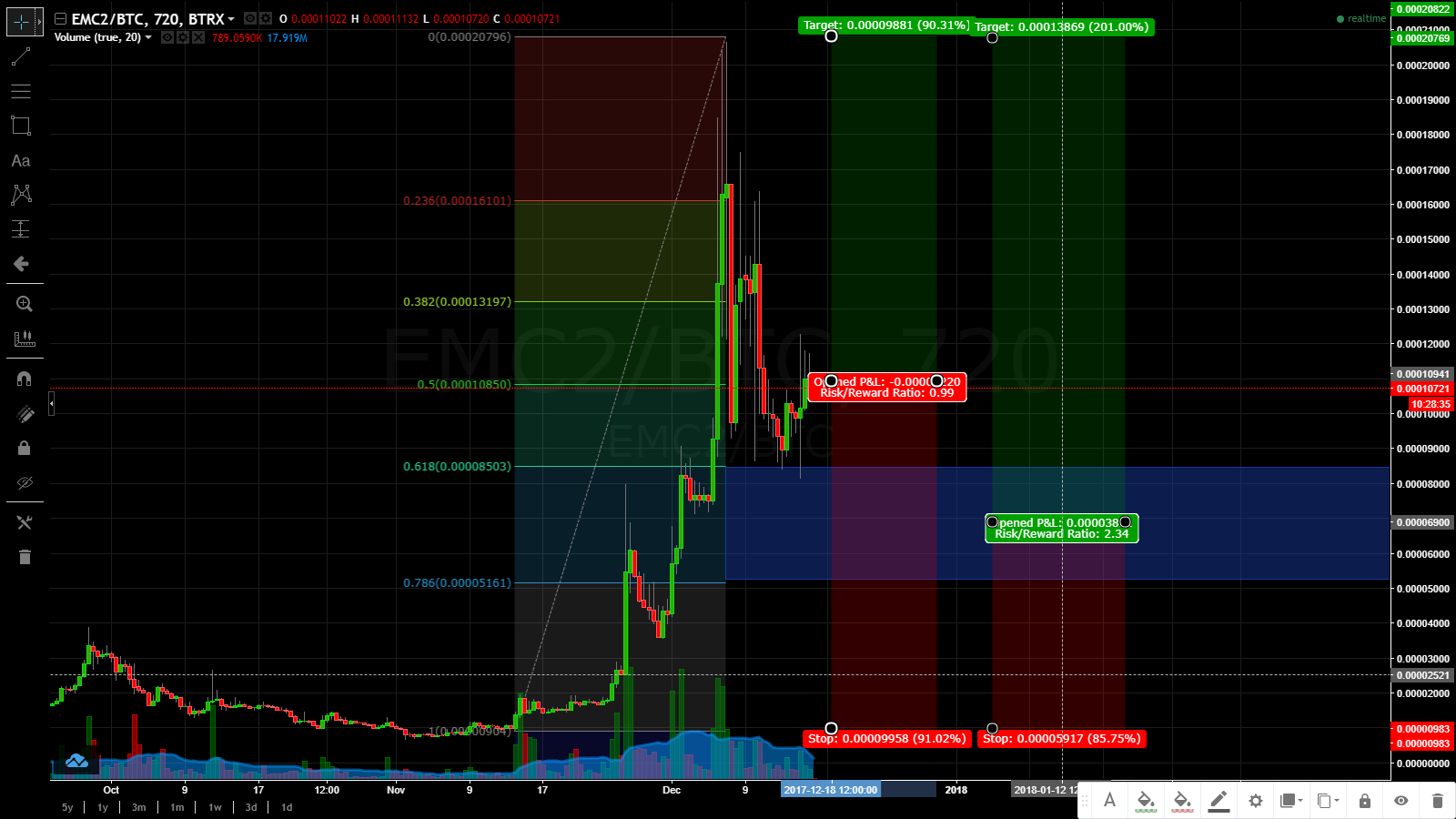Click the 0.382(0.00013197) Fibonacci label
Screen dimensions: 1456x819
click(458, 302)
